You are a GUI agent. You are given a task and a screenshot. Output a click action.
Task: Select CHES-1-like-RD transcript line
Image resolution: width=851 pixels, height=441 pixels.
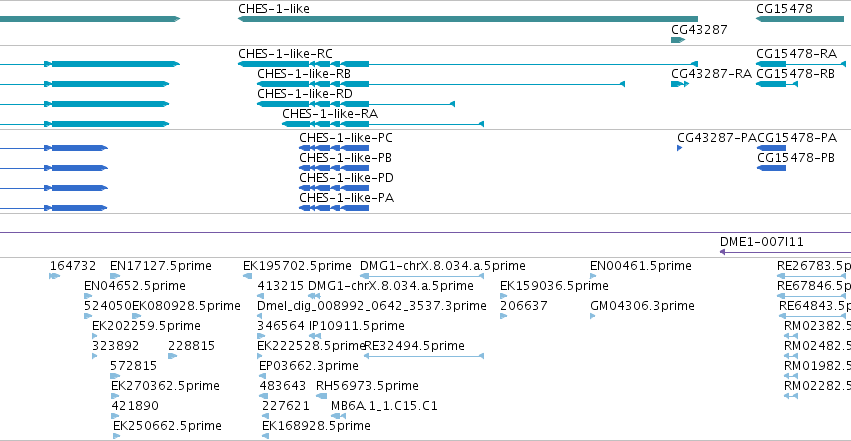(356, 104)
